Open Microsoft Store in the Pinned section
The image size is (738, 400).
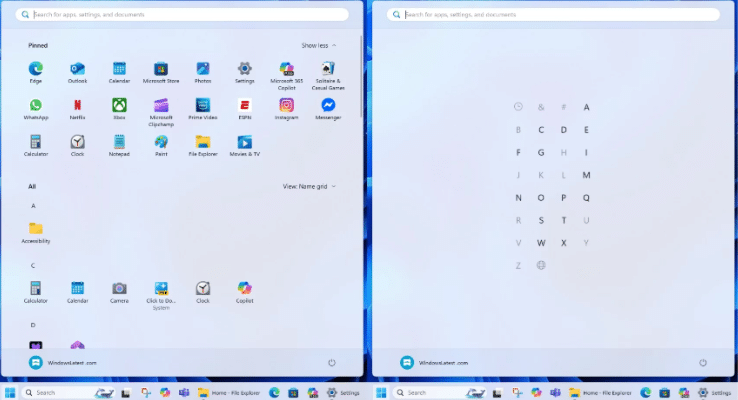coord(161,72)
